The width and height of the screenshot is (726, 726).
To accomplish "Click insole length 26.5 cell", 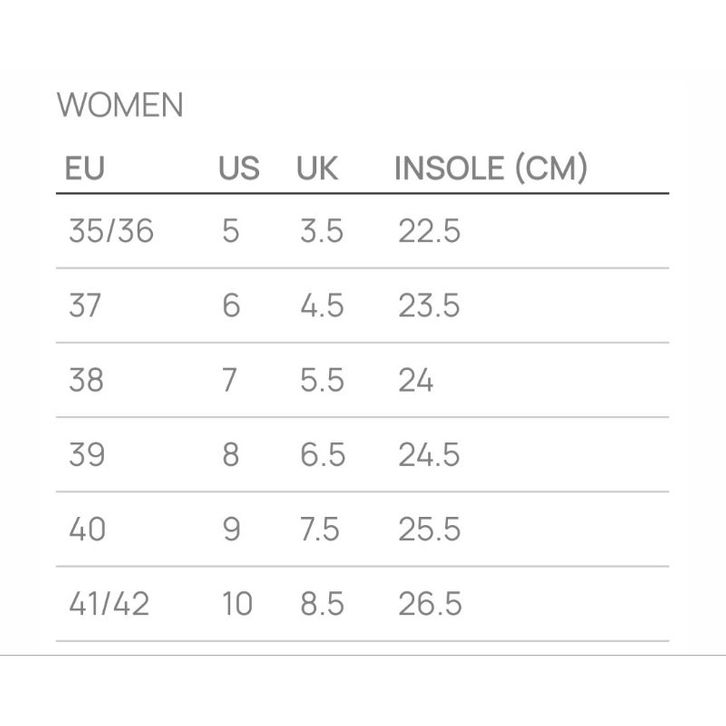I will tap(430, 604).
